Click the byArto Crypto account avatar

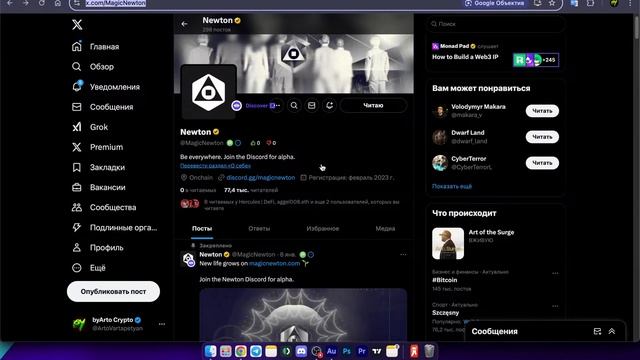coord(79,324)
